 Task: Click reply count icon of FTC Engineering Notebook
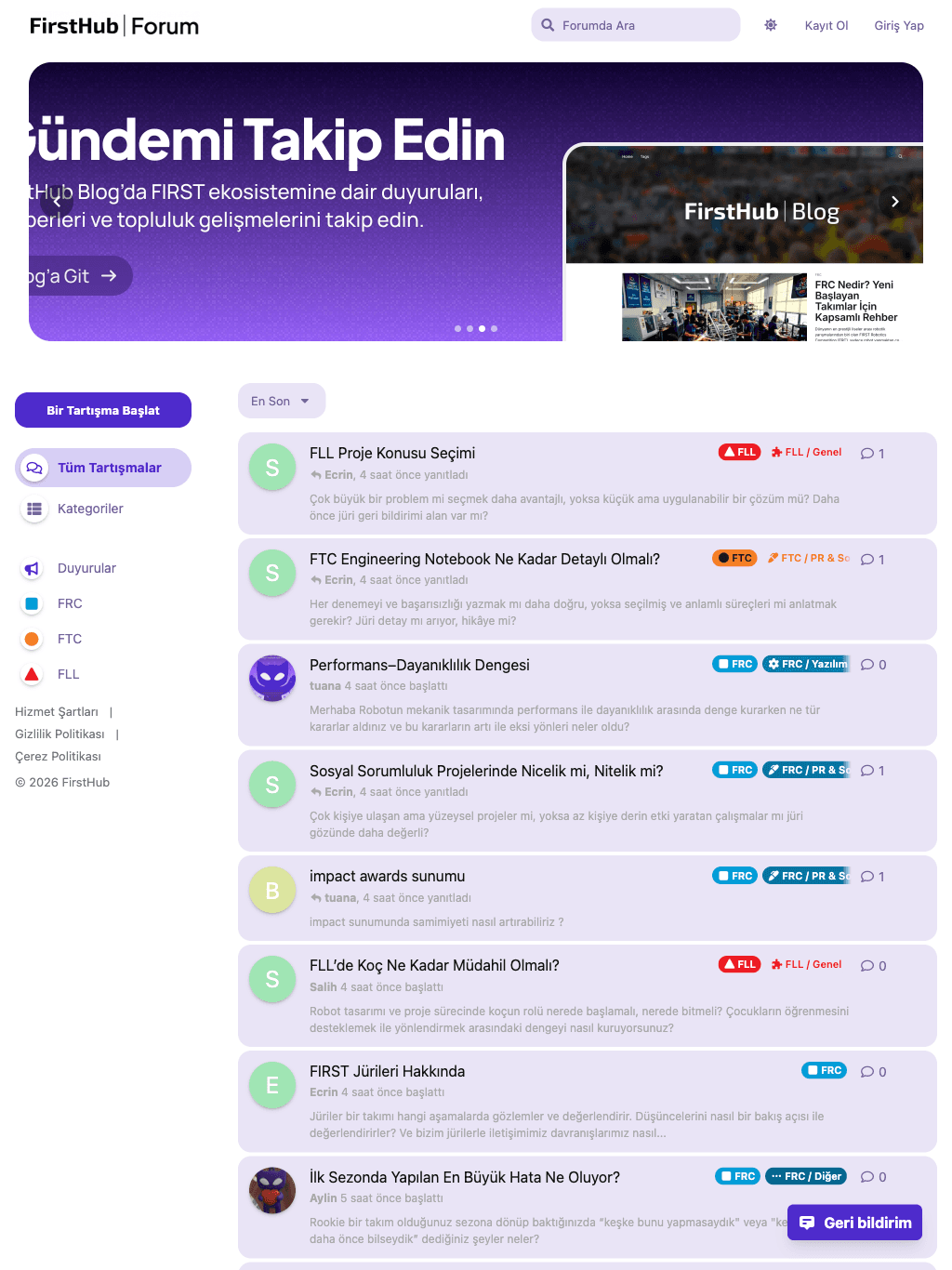click(x=867, y=560)
